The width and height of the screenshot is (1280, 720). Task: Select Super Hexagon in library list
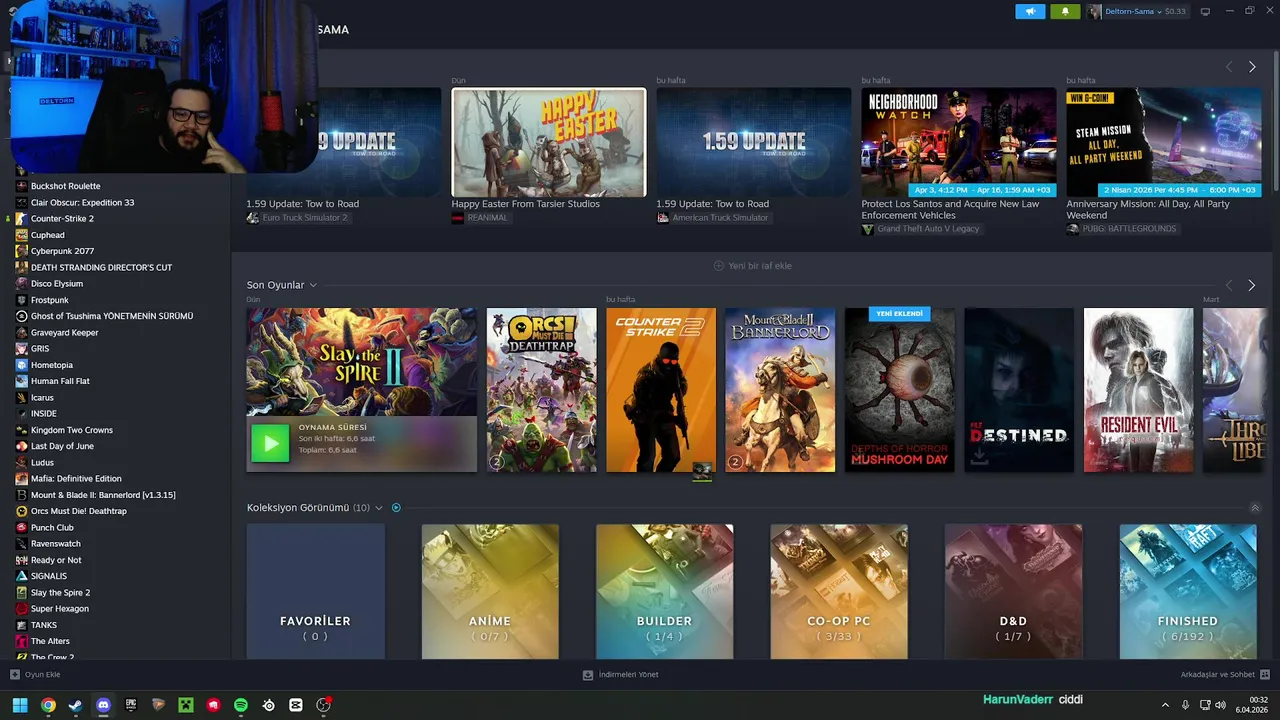coord(59,608)
